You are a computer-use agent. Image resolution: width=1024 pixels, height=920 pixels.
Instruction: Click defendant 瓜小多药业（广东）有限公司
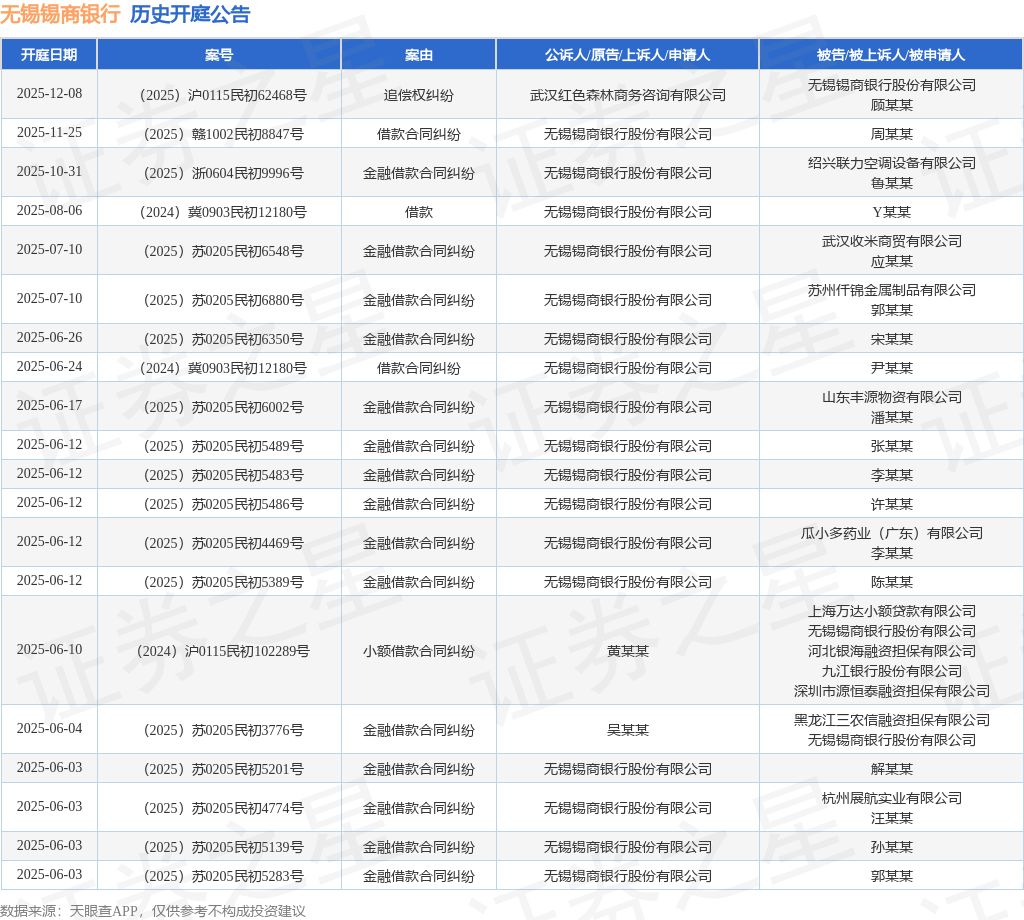click(891, 533)
